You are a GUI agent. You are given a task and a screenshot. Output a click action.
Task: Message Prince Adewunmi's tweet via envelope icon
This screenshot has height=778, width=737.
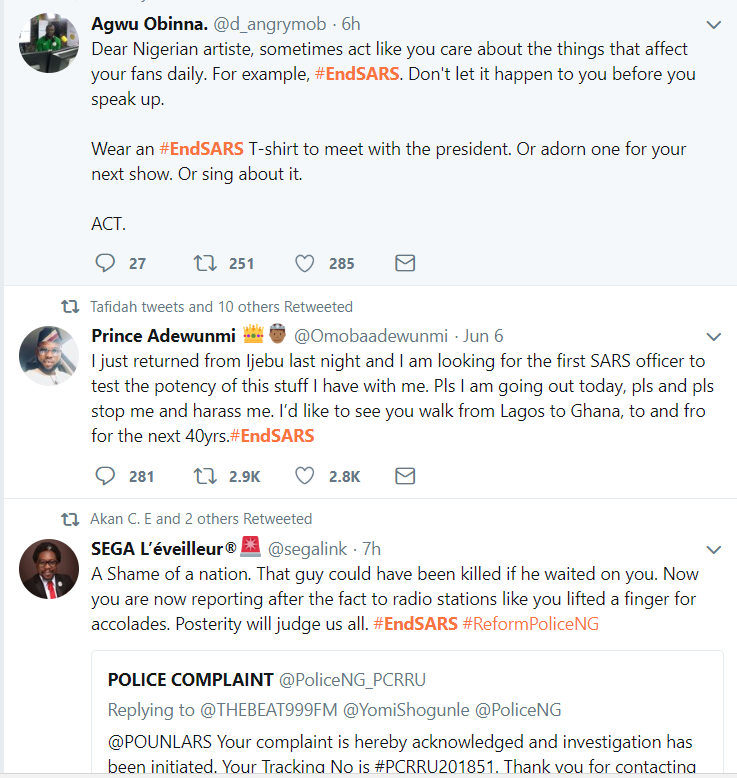click(405, 475)
